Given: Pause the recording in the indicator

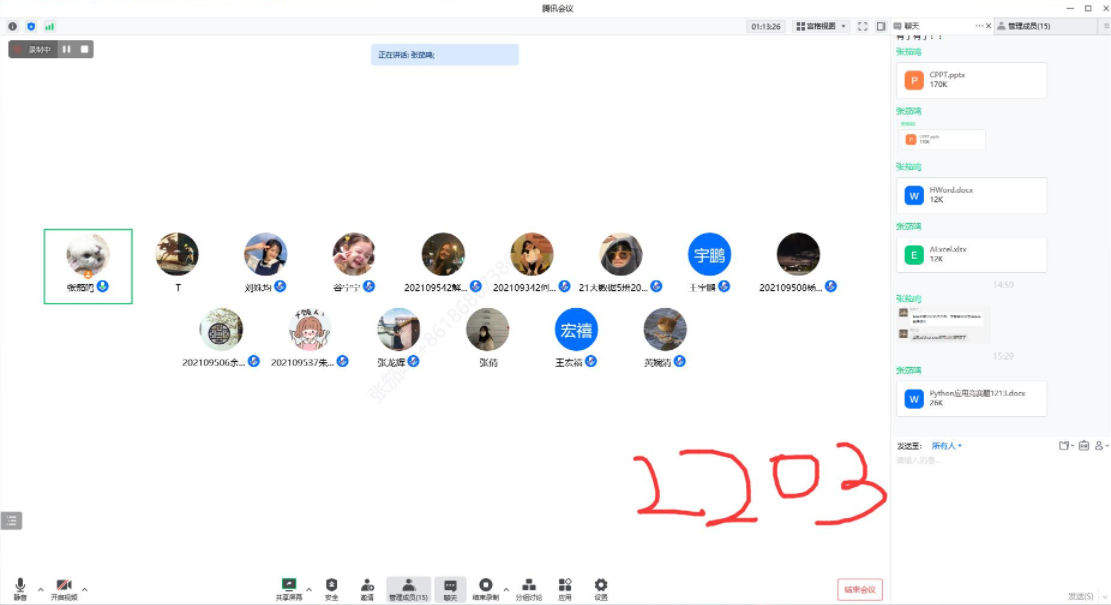Looking at the screenshot, I should point(67,50).
